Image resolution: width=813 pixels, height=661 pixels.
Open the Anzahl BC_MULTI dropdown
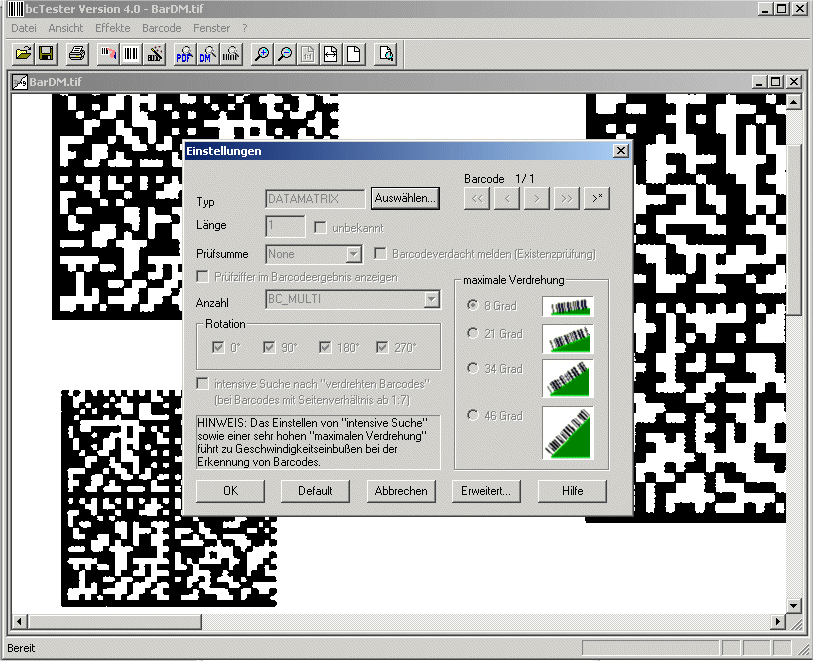[431, 299]
